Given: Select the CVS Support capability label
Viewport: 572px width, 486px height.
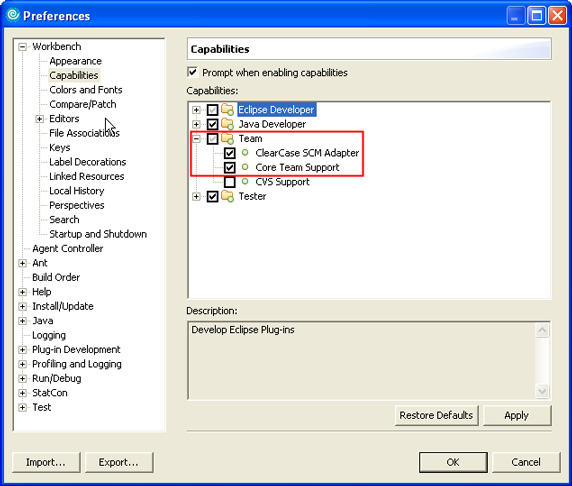Looking at the screenshot, I should 282,182.
